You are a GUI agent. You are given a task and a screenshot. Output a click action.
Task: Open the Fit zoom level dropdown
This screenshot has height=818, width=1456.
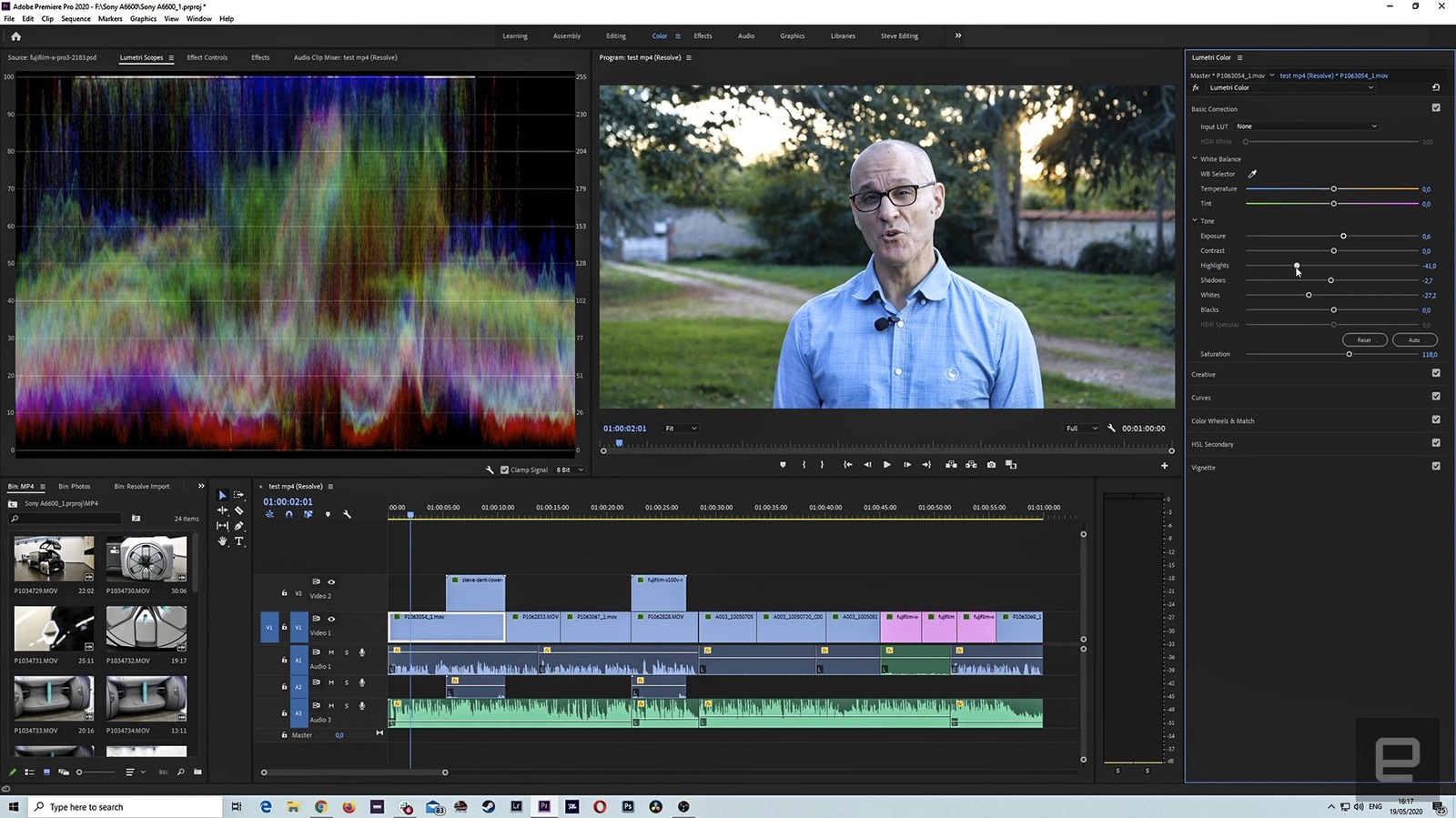(x=680, y=429)
